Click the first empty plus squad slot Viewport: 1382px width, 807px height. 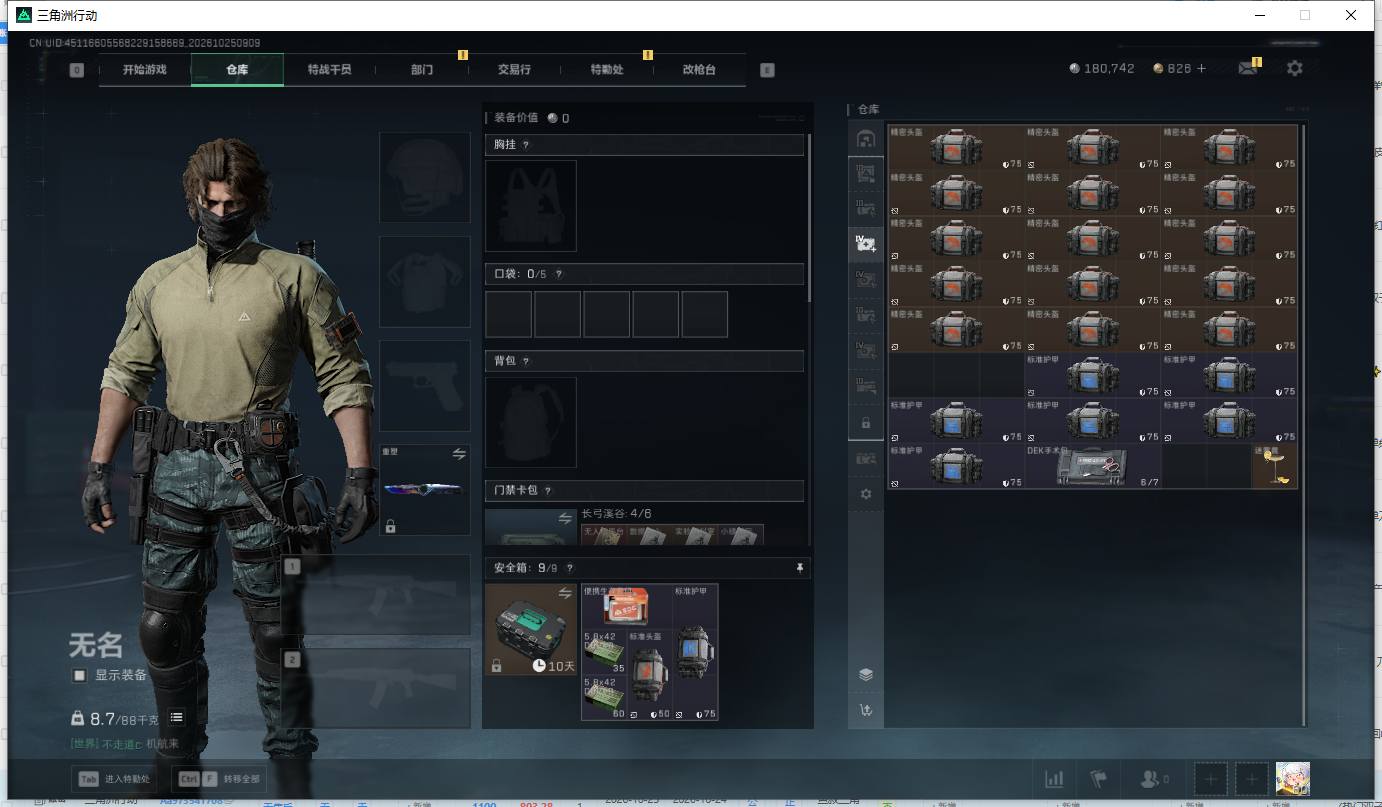[1210, 779]
